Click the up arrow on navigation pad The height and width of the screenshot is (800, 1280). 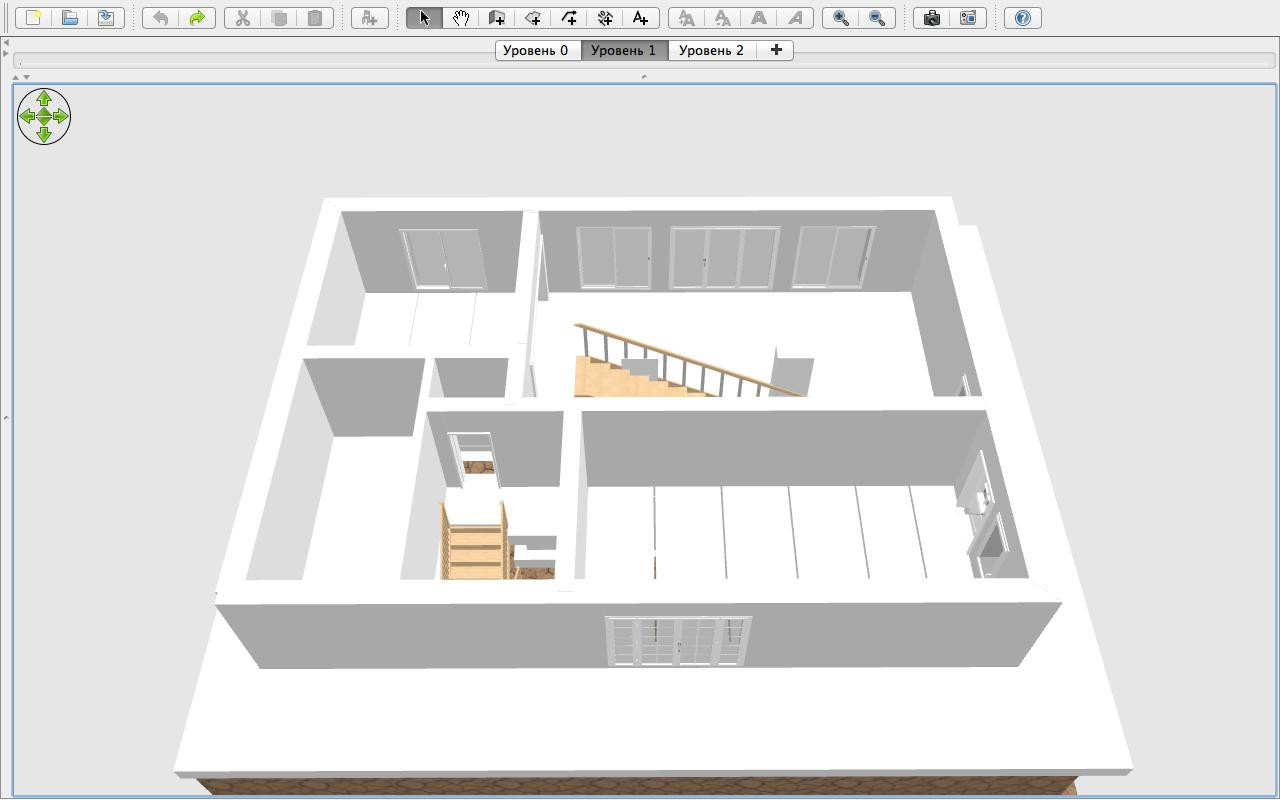coord(44,98)
